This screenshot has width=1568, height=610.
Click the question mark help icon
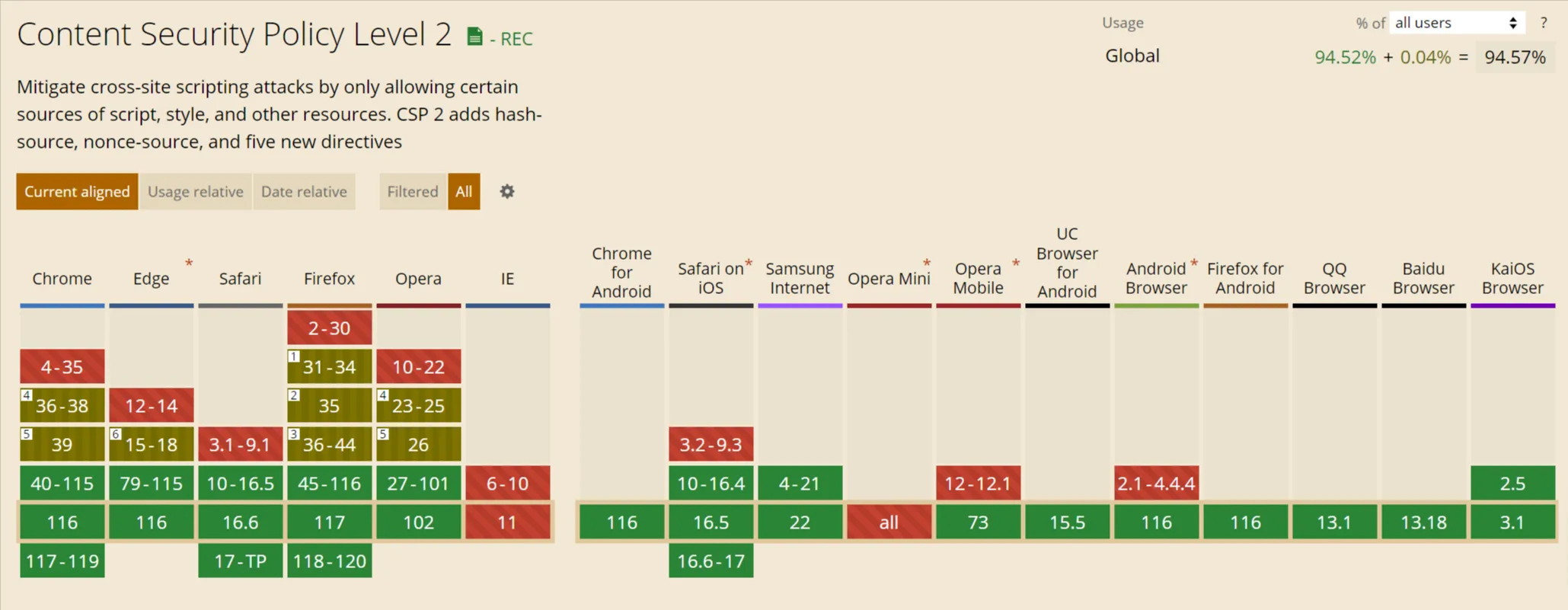(x=1544, y=23)
